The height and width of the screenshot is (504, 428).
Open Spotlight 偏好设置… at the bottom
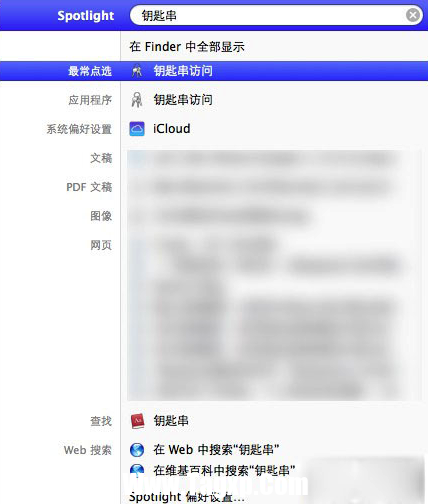click(x=187, y=497)
